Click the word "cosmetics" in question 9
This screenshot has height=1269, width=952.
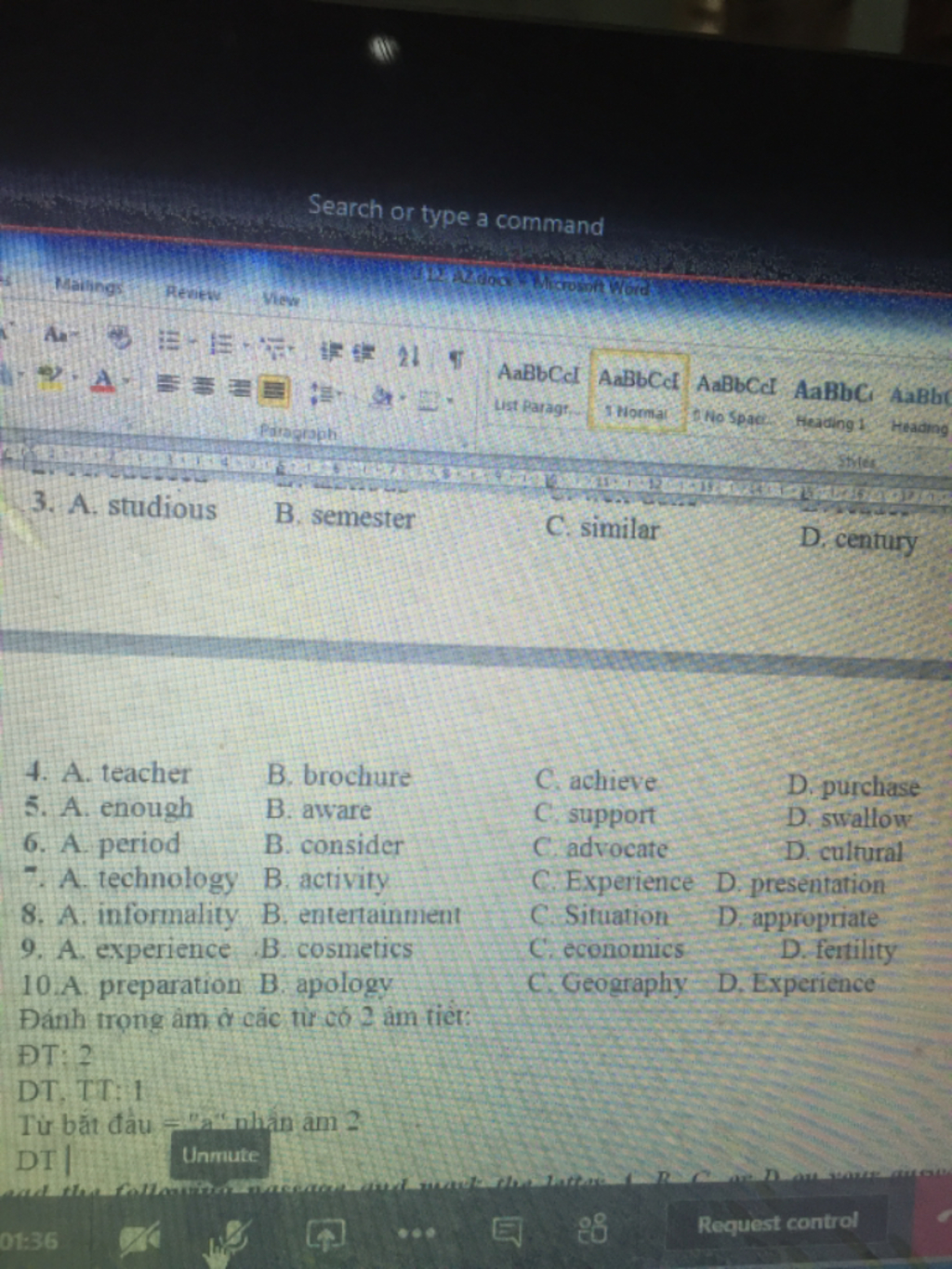pos(354,948)
